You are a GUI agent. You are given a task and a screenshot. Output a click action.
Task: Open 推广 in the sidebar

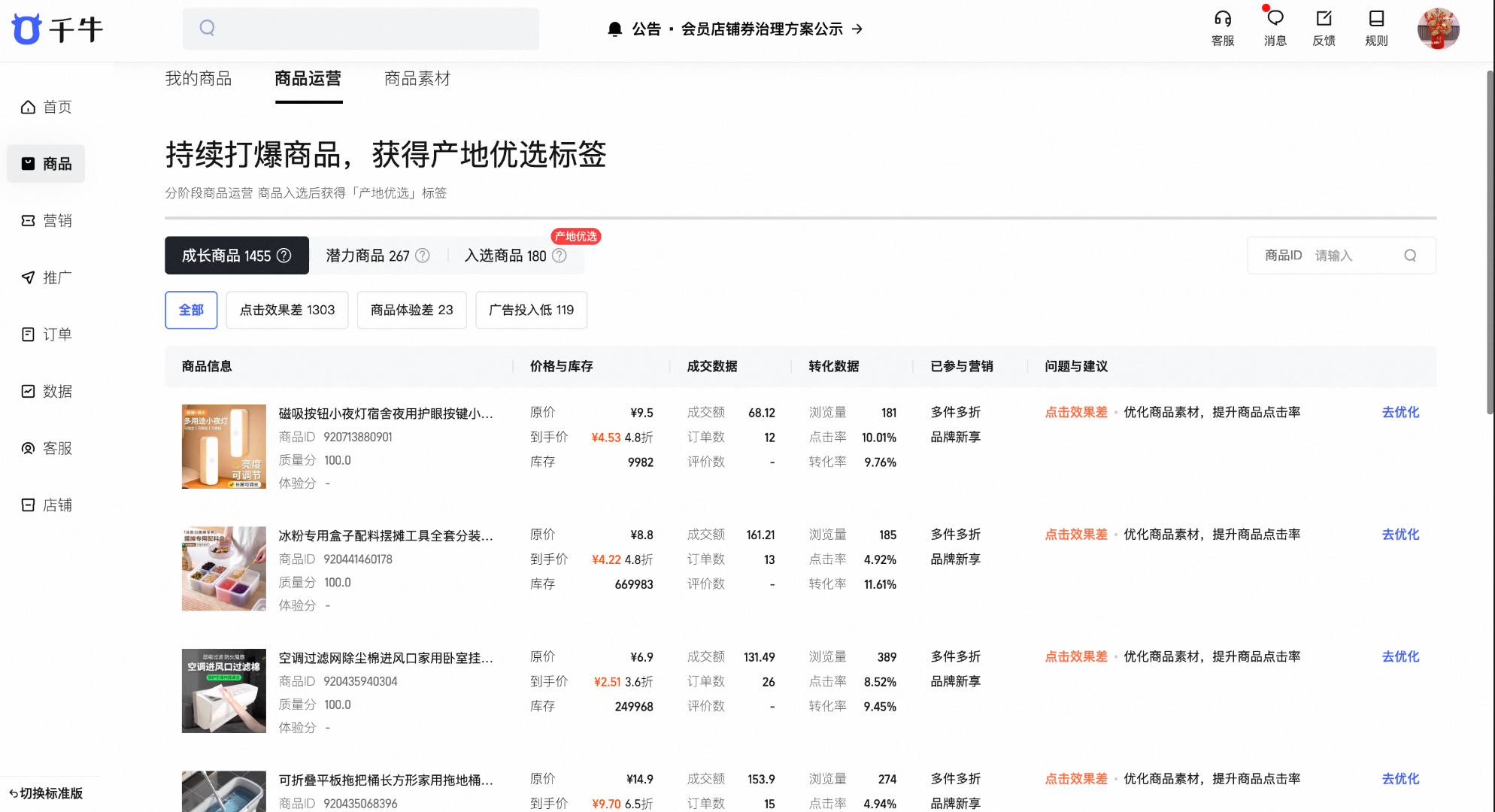click(47, 277)
